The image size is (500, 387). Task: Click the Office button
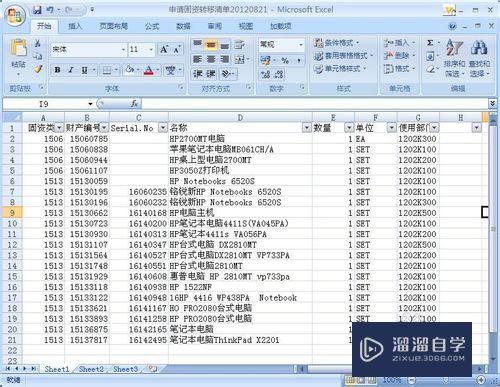(15, 16)
